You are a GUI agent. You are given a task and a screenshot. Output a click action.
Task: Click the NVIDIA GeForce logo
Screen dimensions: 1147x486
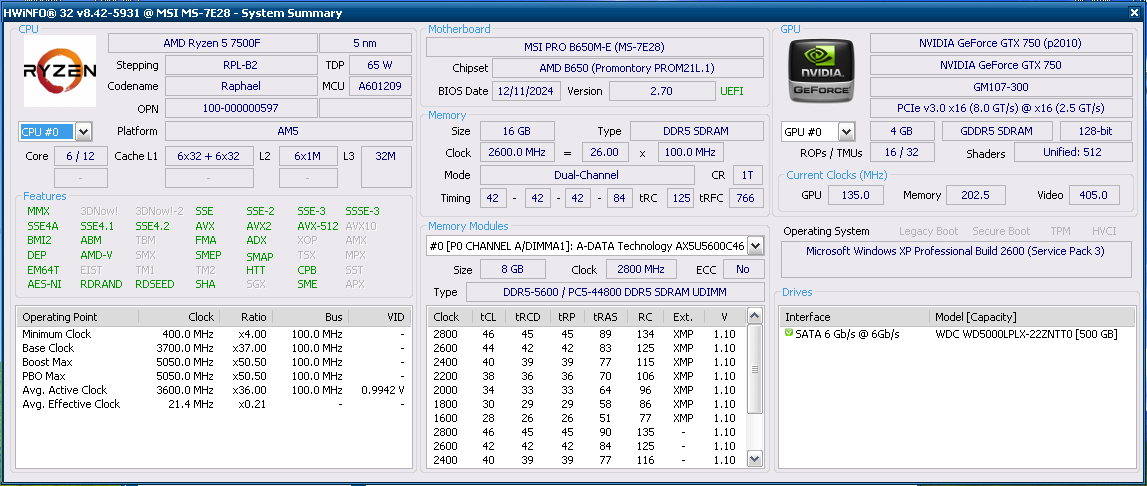tap(820, 71)
